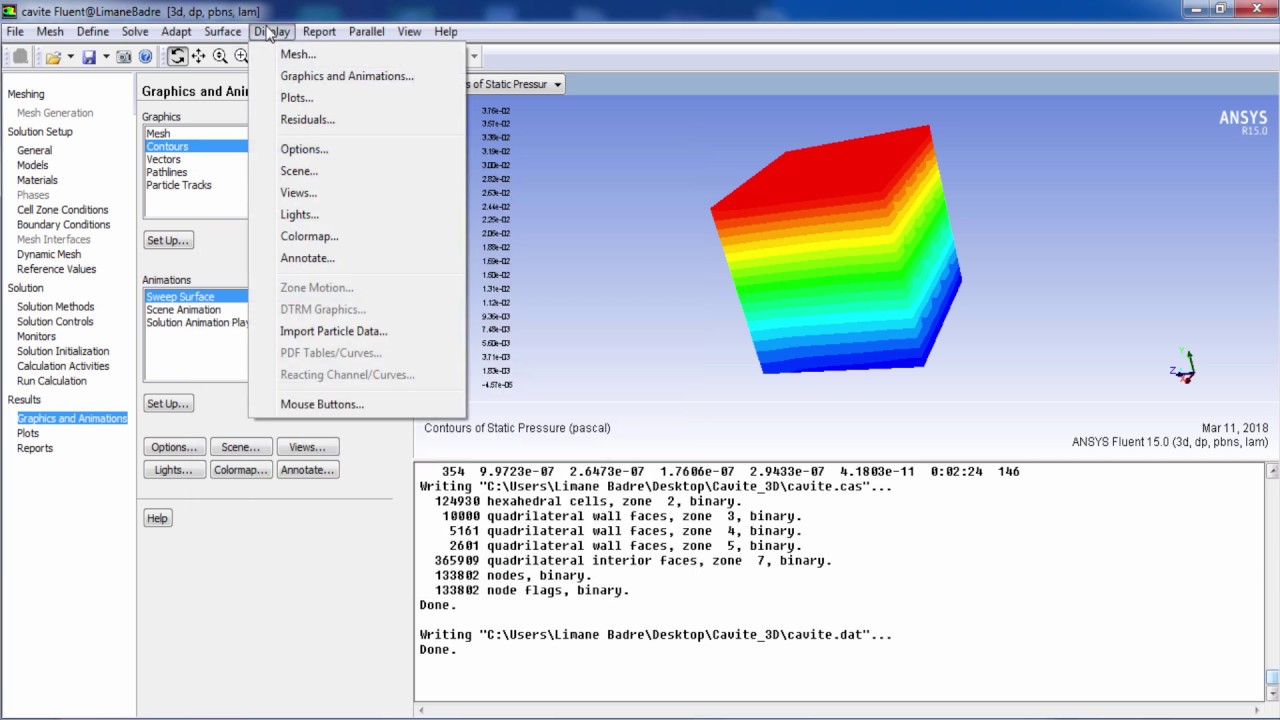
Task: Select Boundary Conditions in the navigation tree
Action: (64, 225)
